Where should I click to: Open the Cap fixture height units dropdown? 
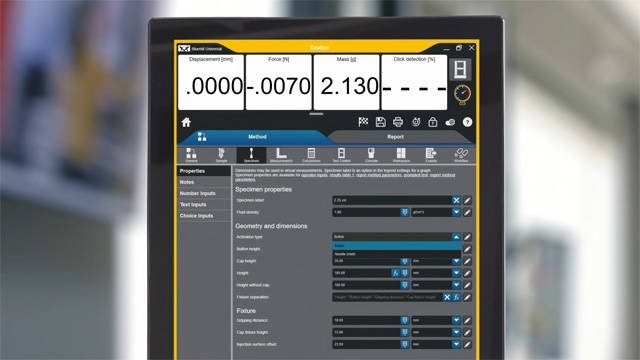(x=456, y=332)
